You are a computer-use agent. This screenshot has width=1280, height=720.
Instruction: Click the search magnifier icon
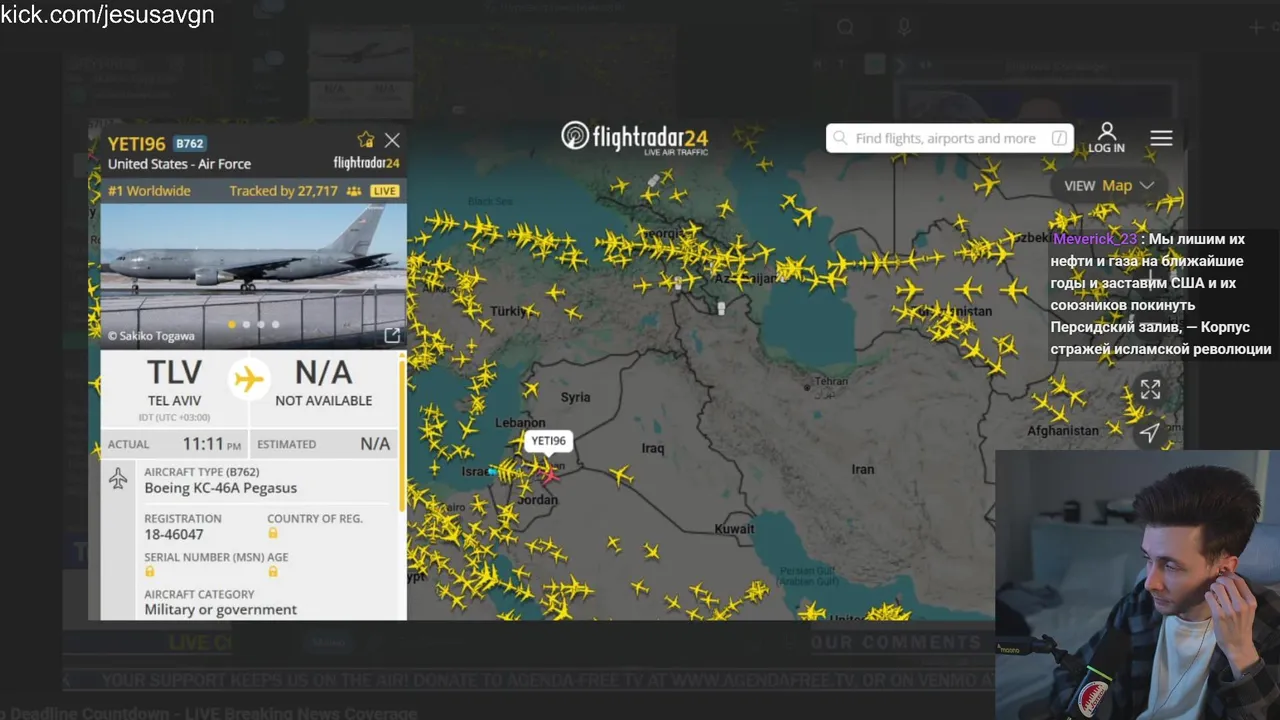840,138
